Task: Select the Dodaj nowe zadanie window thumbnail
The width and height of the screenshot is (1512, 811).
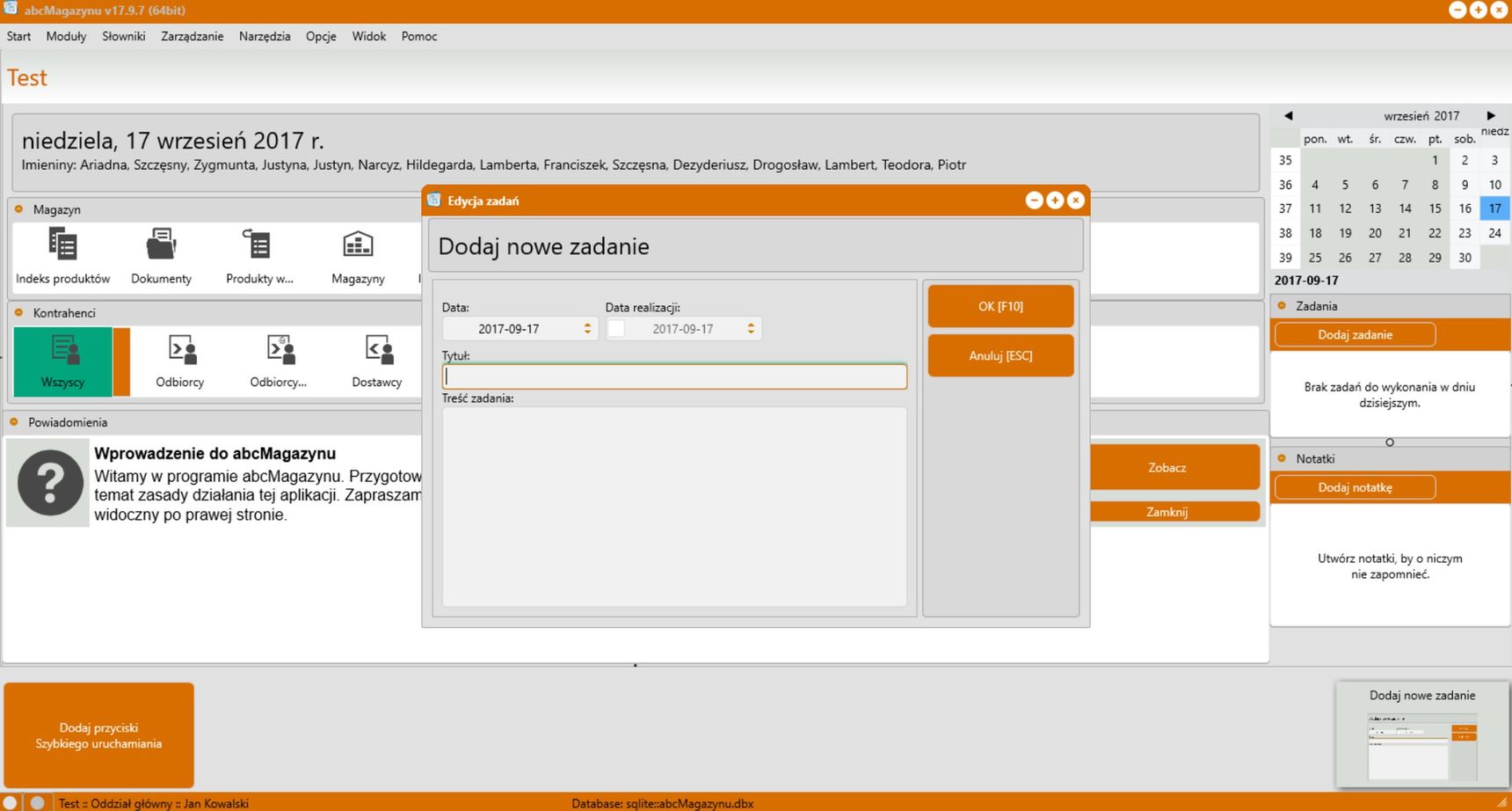Action: pos(1422,734)
